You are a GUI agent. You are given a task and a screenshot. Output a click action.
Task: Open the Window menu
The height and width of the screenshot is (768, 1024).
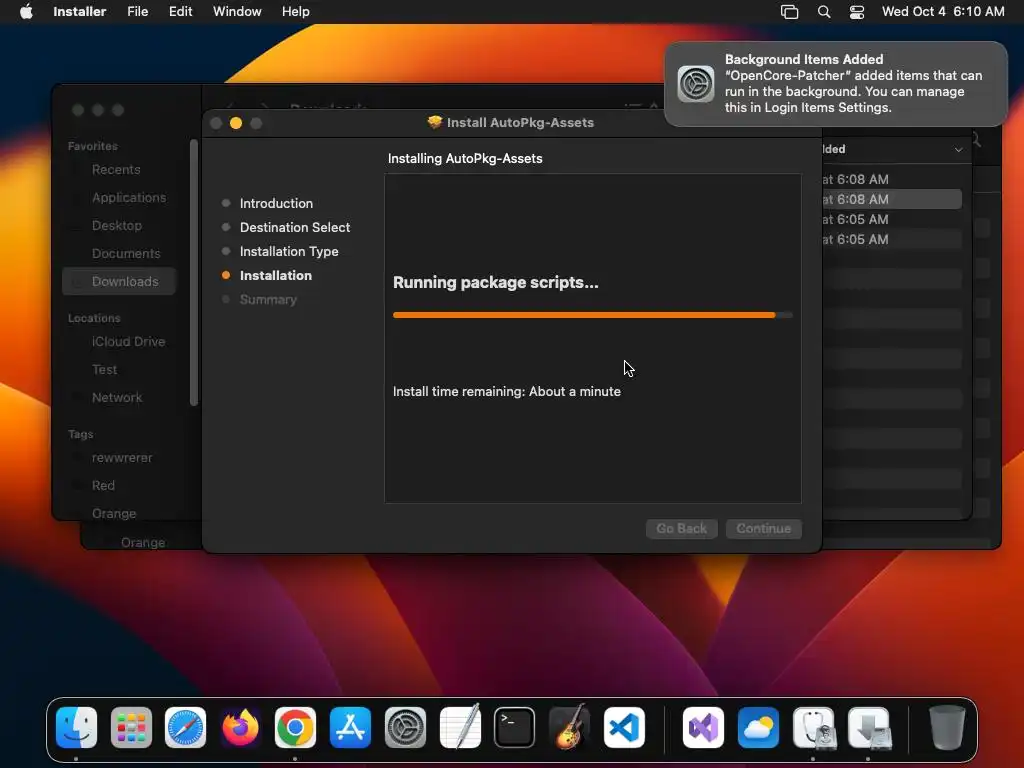coord(237,12)
